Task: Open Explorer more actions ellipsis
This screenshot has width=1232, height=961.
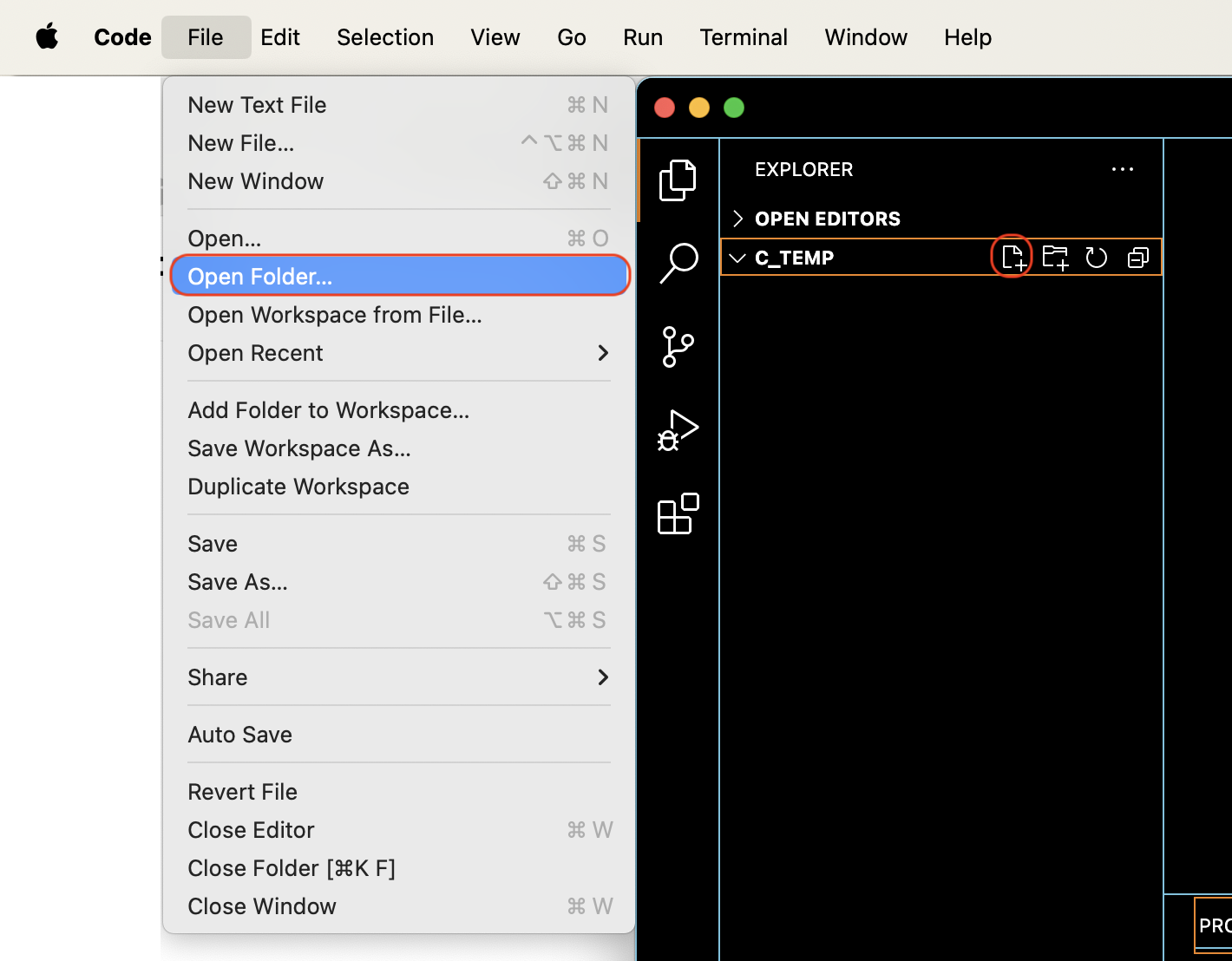Action: point(1123,169)
